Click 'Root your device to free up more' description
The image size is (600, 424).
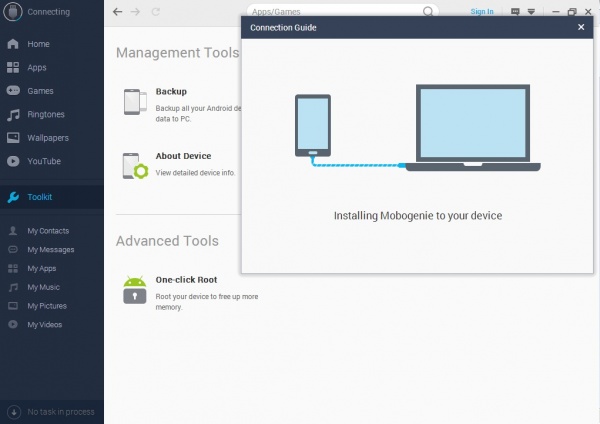click(x=207, y=297)
